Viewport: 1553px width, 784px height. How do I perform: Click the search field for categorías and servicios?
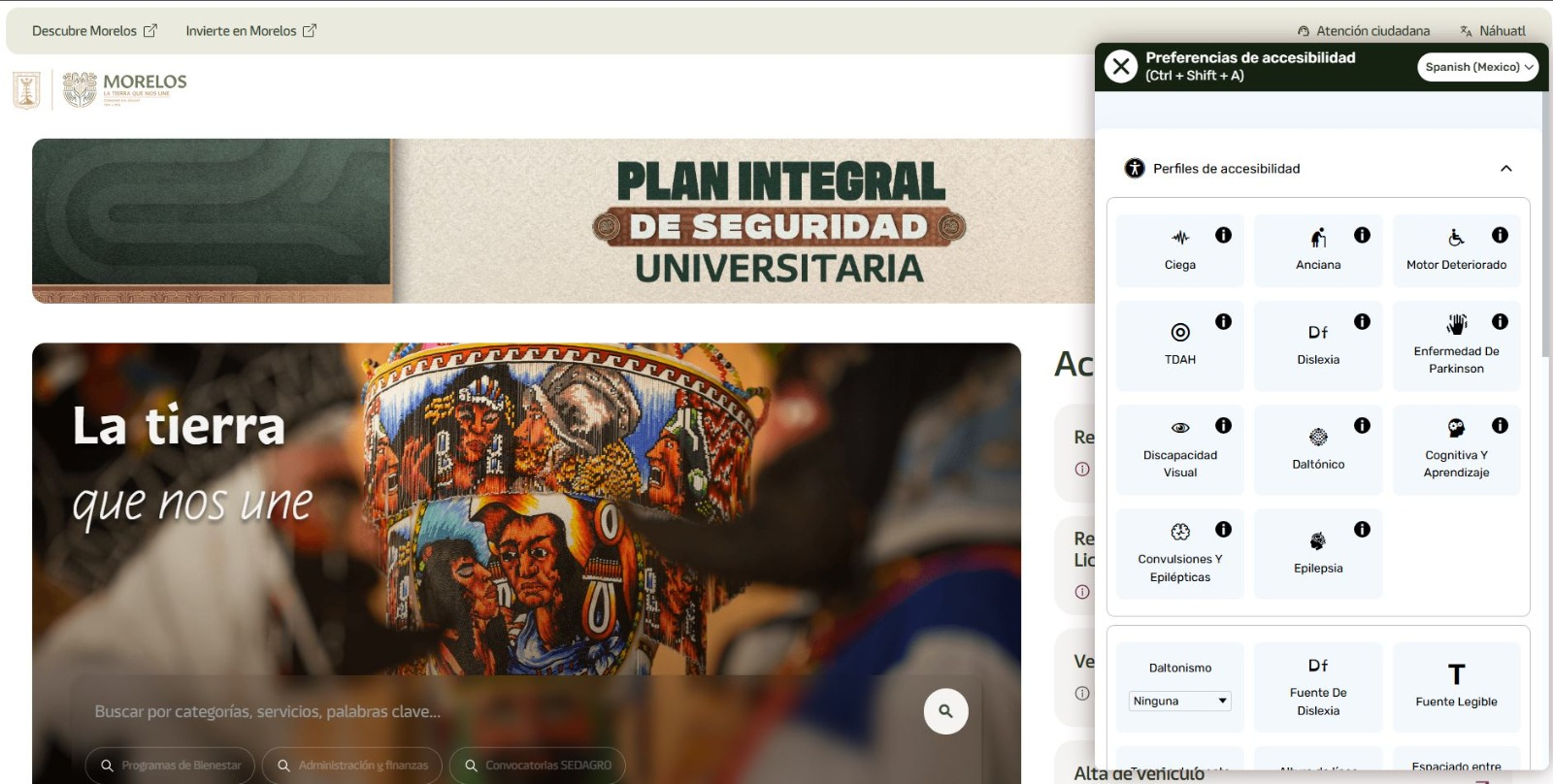point(485,711)
